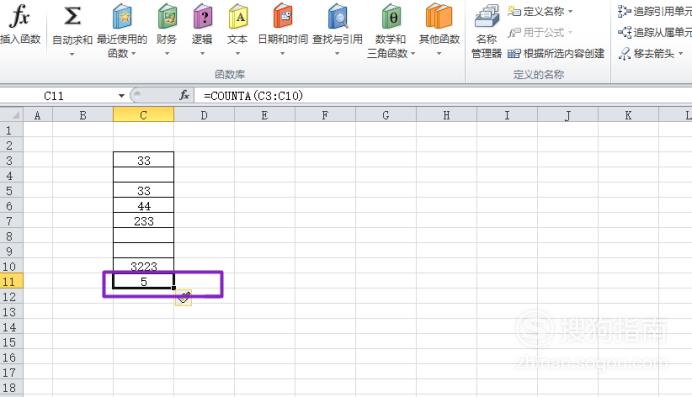This screenshot has height=397, width=692.
Task: Expand the Text (文本) dropdown arrow
Action: tap(237, 54)
